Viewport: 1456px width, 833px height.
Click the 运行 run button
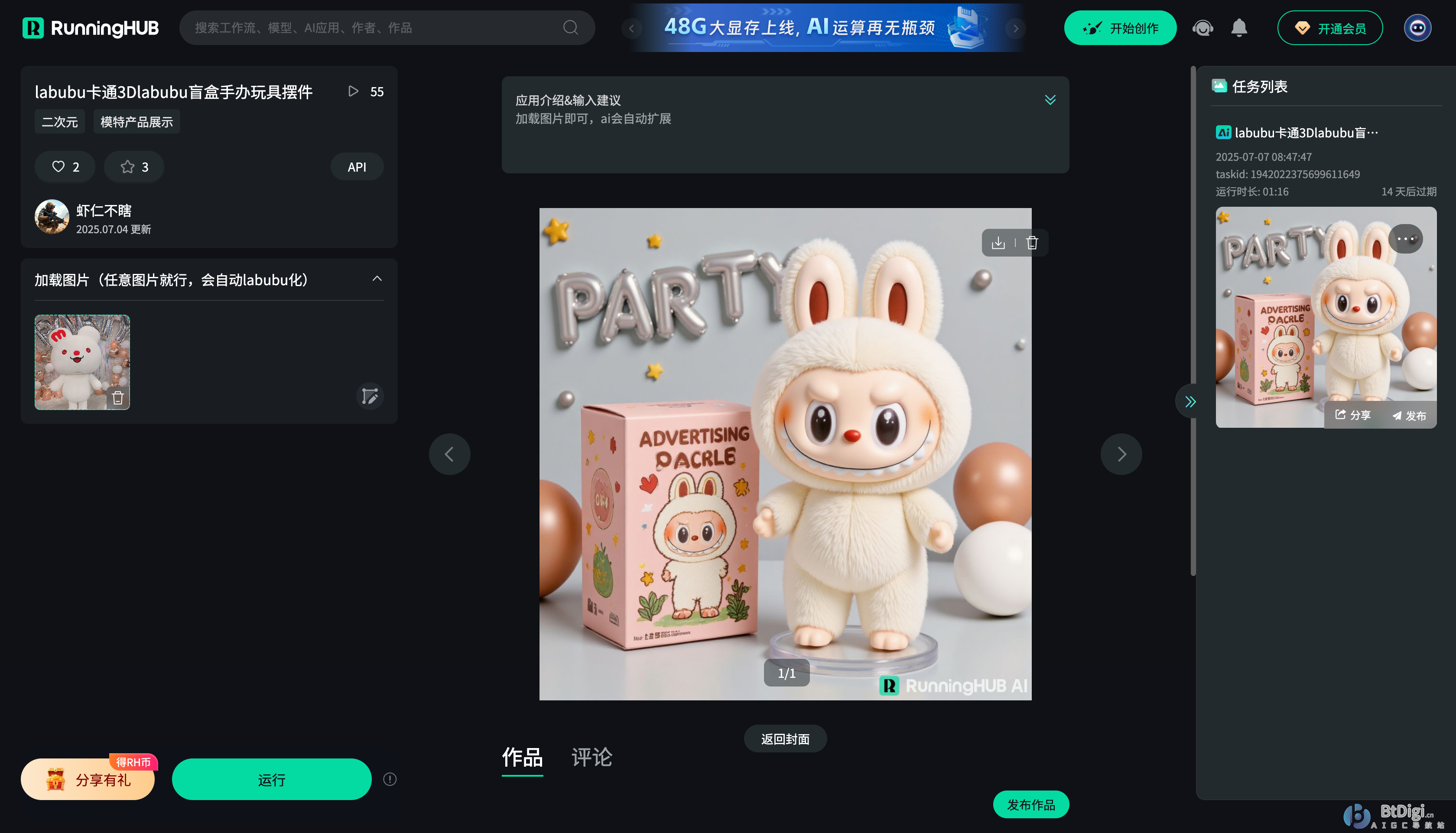[272, 779]
